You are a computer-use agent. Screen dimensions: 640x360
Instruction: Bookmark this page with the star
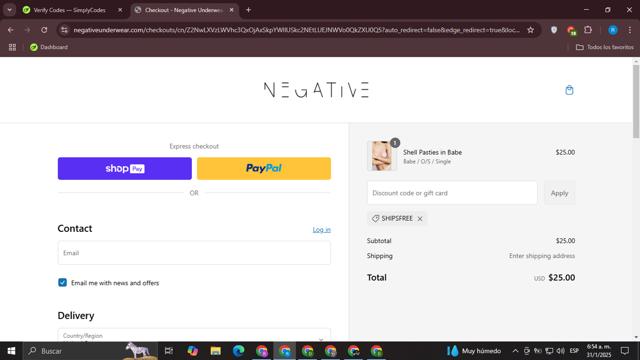point(530,30)
